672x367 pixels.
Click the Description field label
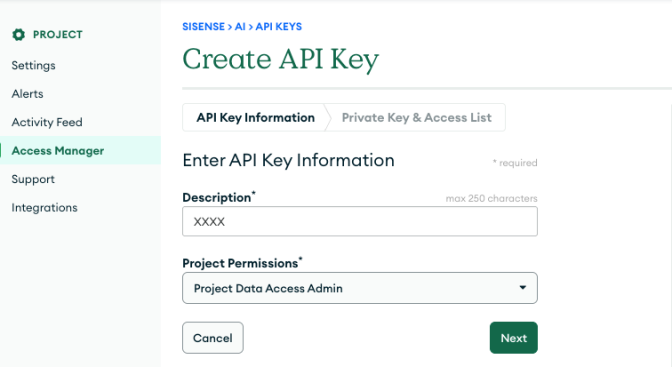(x=219, y=197)
